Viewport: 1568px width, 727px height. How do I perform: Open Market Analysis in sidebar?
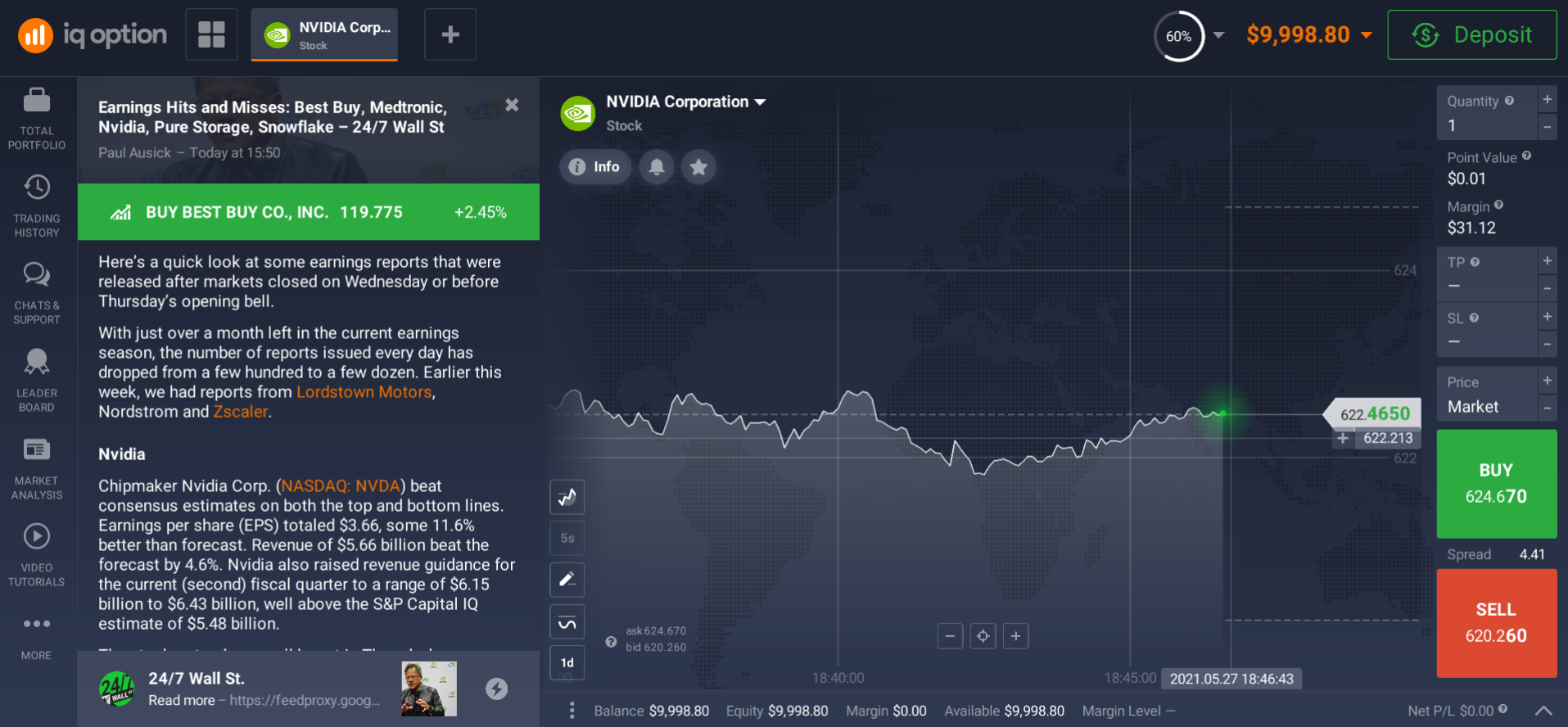tap(37, 468)
